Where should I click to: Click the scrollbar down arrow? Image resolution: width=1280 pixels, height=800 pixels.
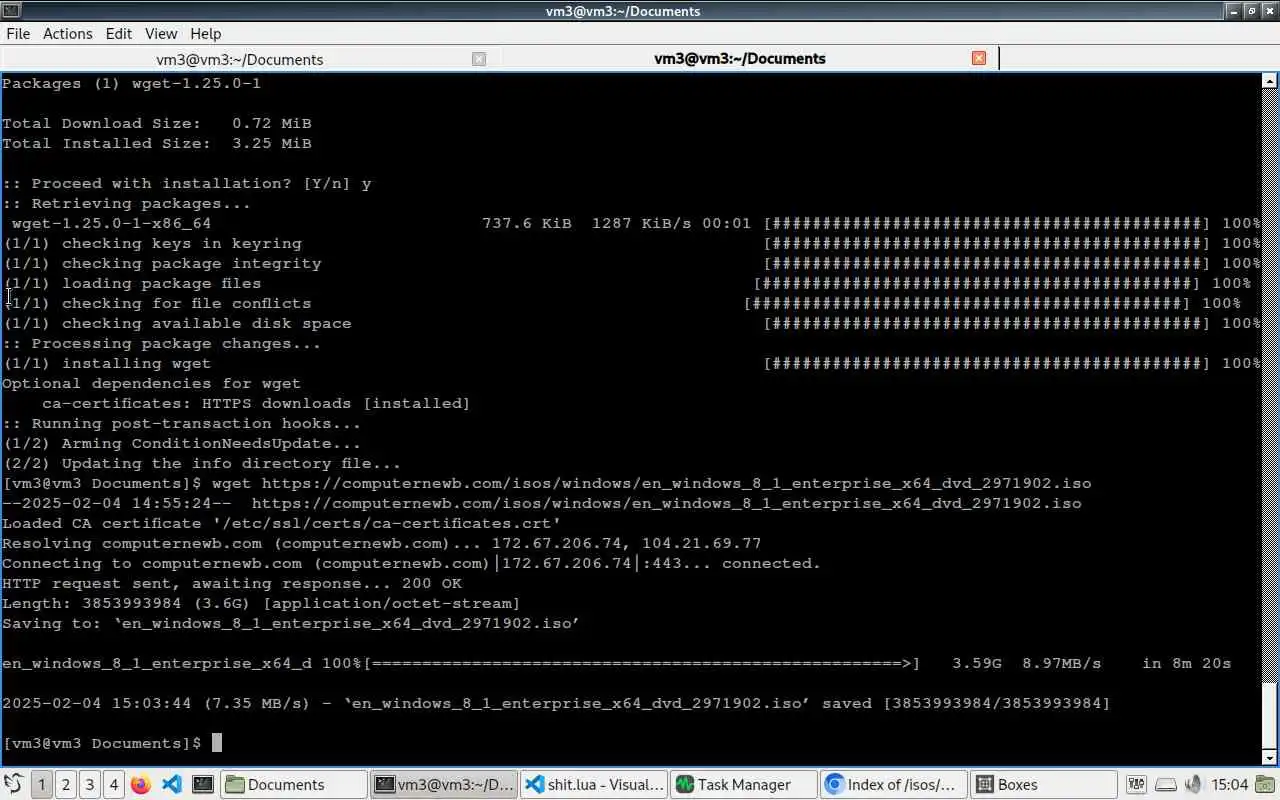click(x=1270, y=757)
